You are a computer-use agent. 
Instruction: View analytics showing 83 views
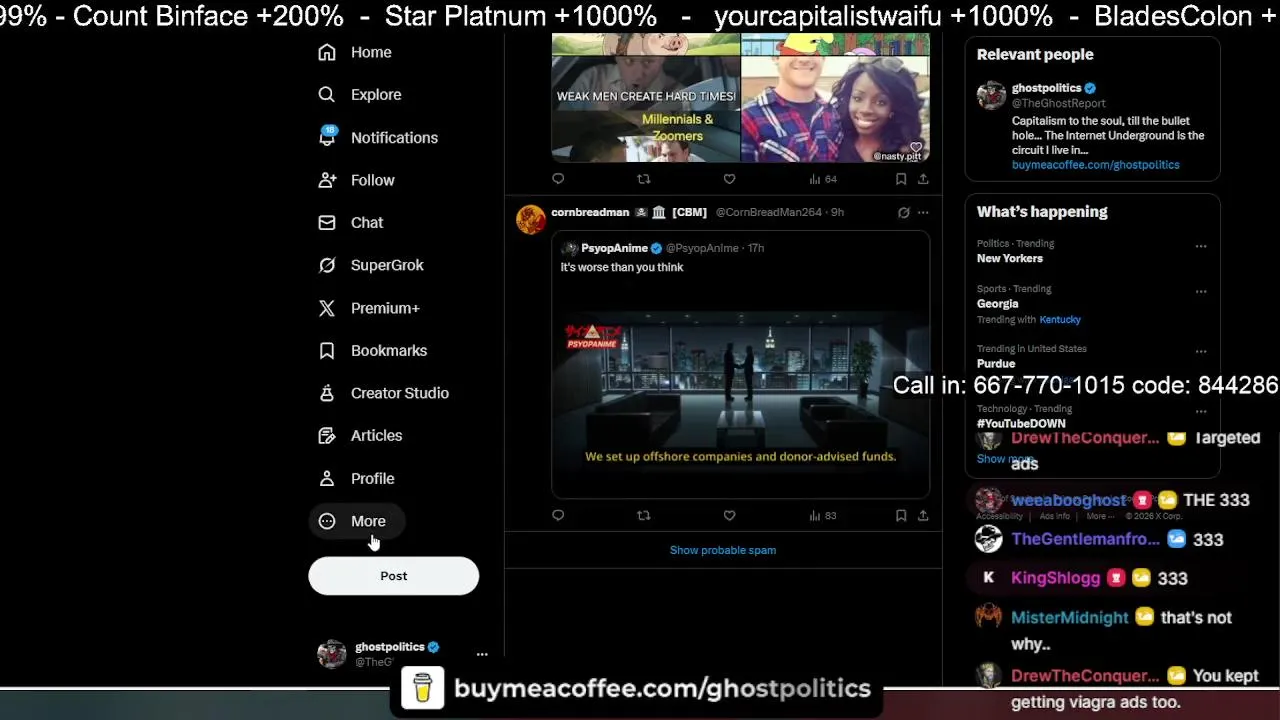pyautogui.click(x=823, y=515)
